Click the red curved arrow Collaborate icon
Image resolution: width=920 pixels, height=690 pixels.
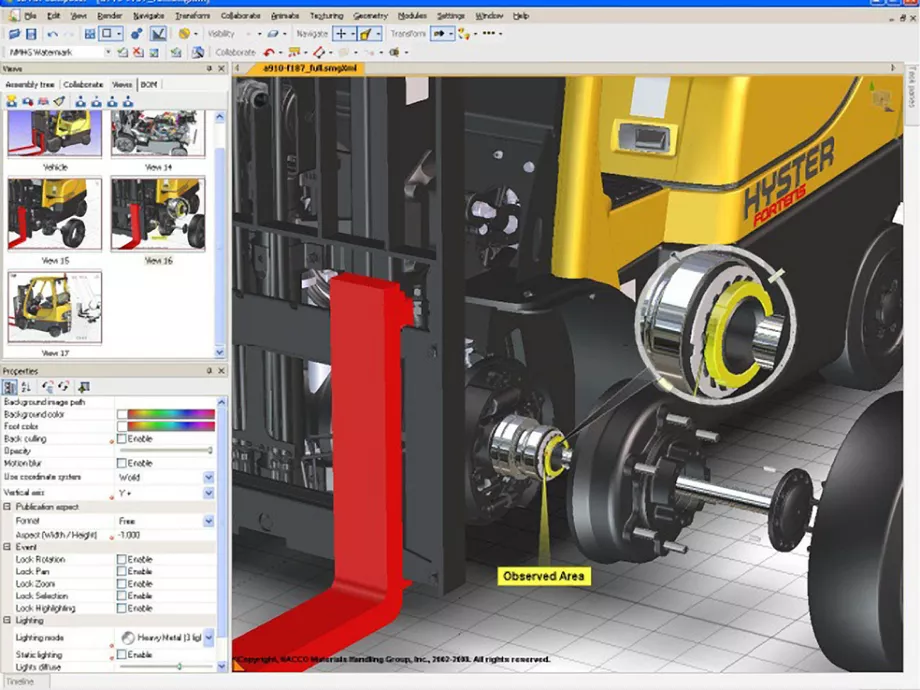[x=269, y=52]
